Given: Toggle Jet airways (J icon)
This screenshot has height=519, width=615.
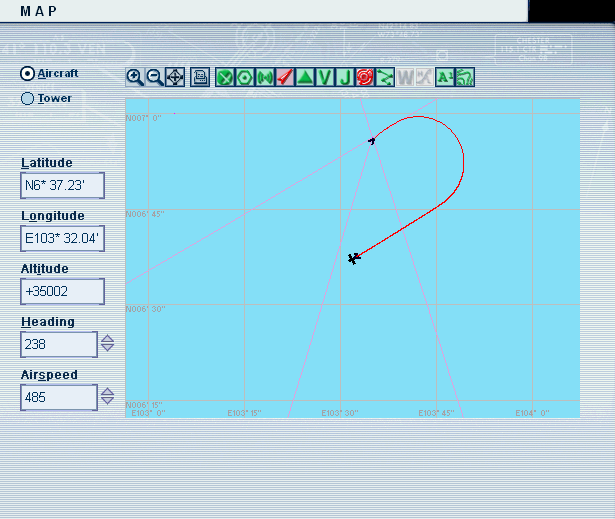Looking at the screenshot, I should point(345,77).
